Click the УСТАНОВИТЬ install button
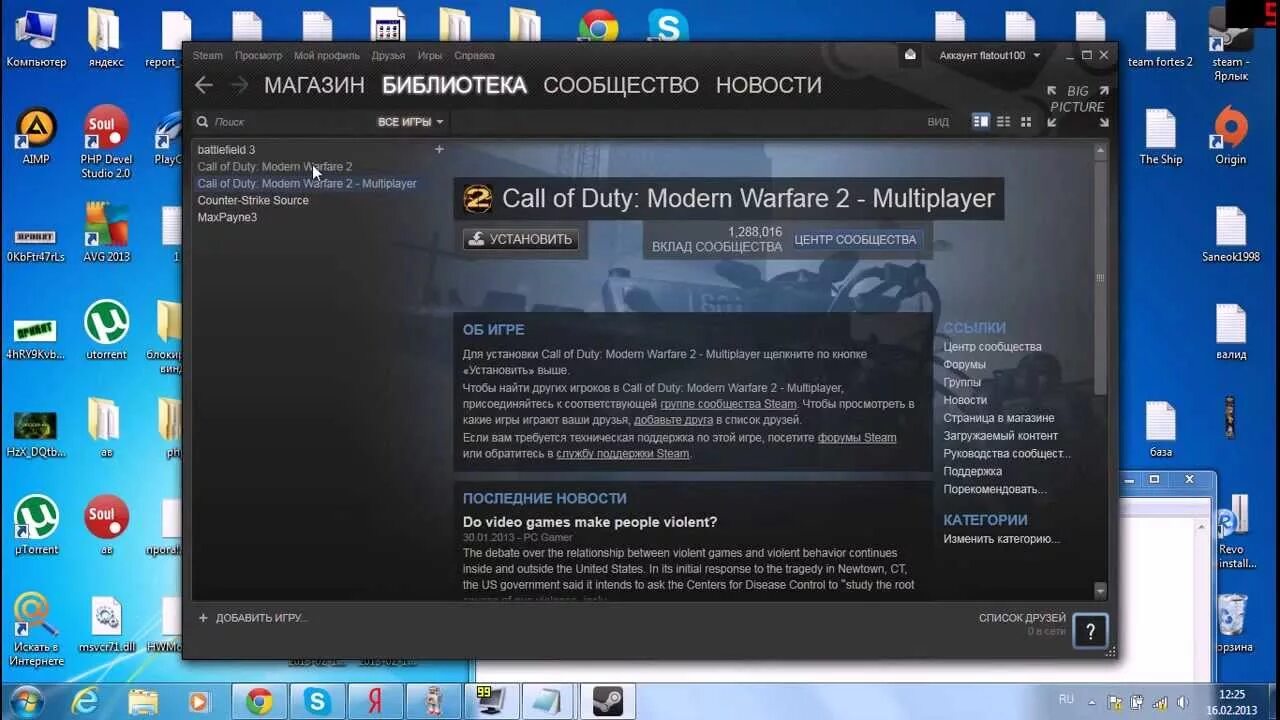Viewport: 1280px width, 720px height. click(x=521, y=239)
